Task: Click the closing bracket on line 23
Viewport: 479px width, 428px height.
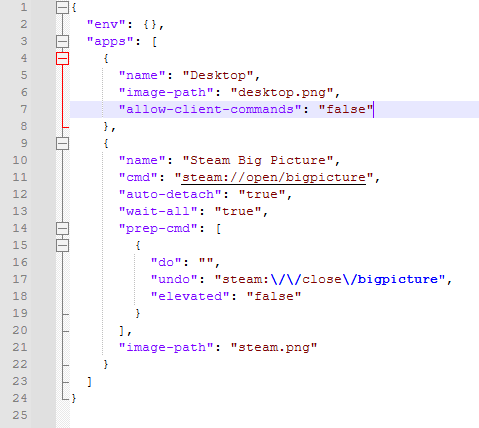Action: point(89,382)
